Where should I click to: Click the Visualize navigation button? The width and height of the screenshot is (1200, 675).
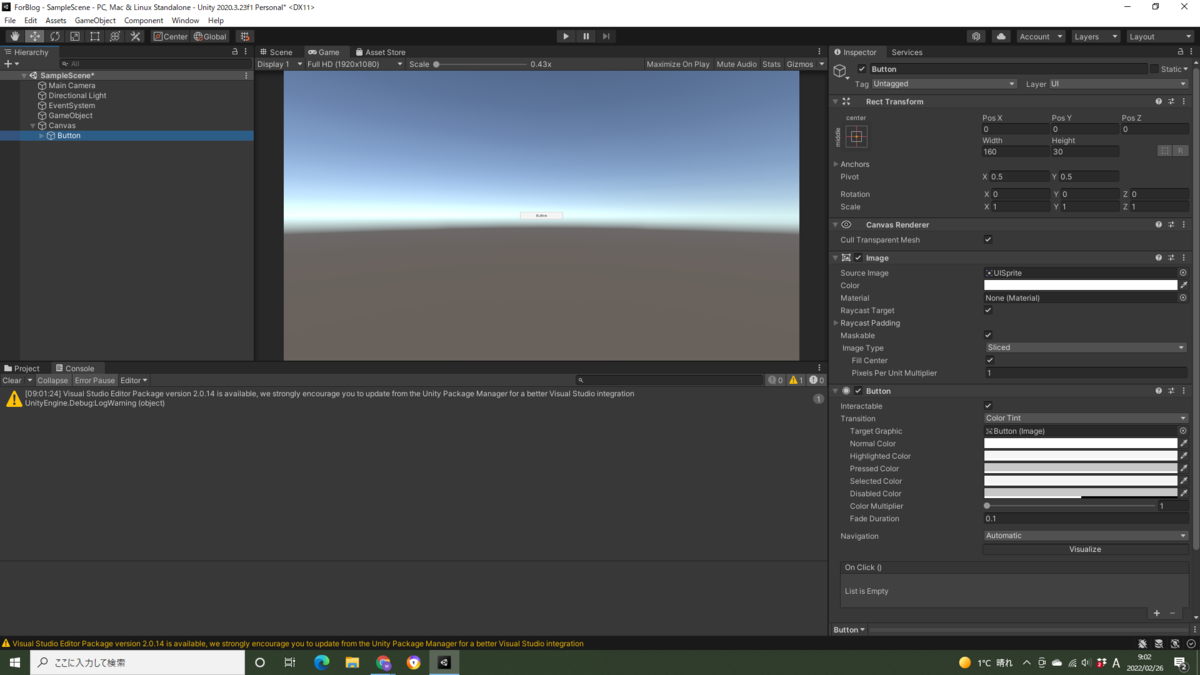1085,549
